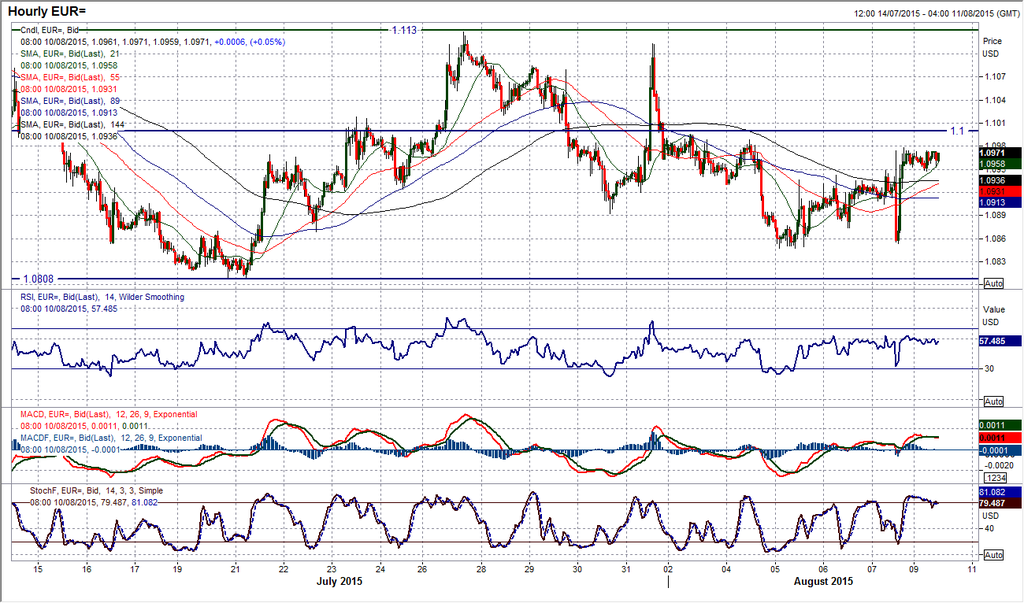Click the Value USD heading in RSI panel
This screenshot has width=1024, height=603.
tap(993, 316)
